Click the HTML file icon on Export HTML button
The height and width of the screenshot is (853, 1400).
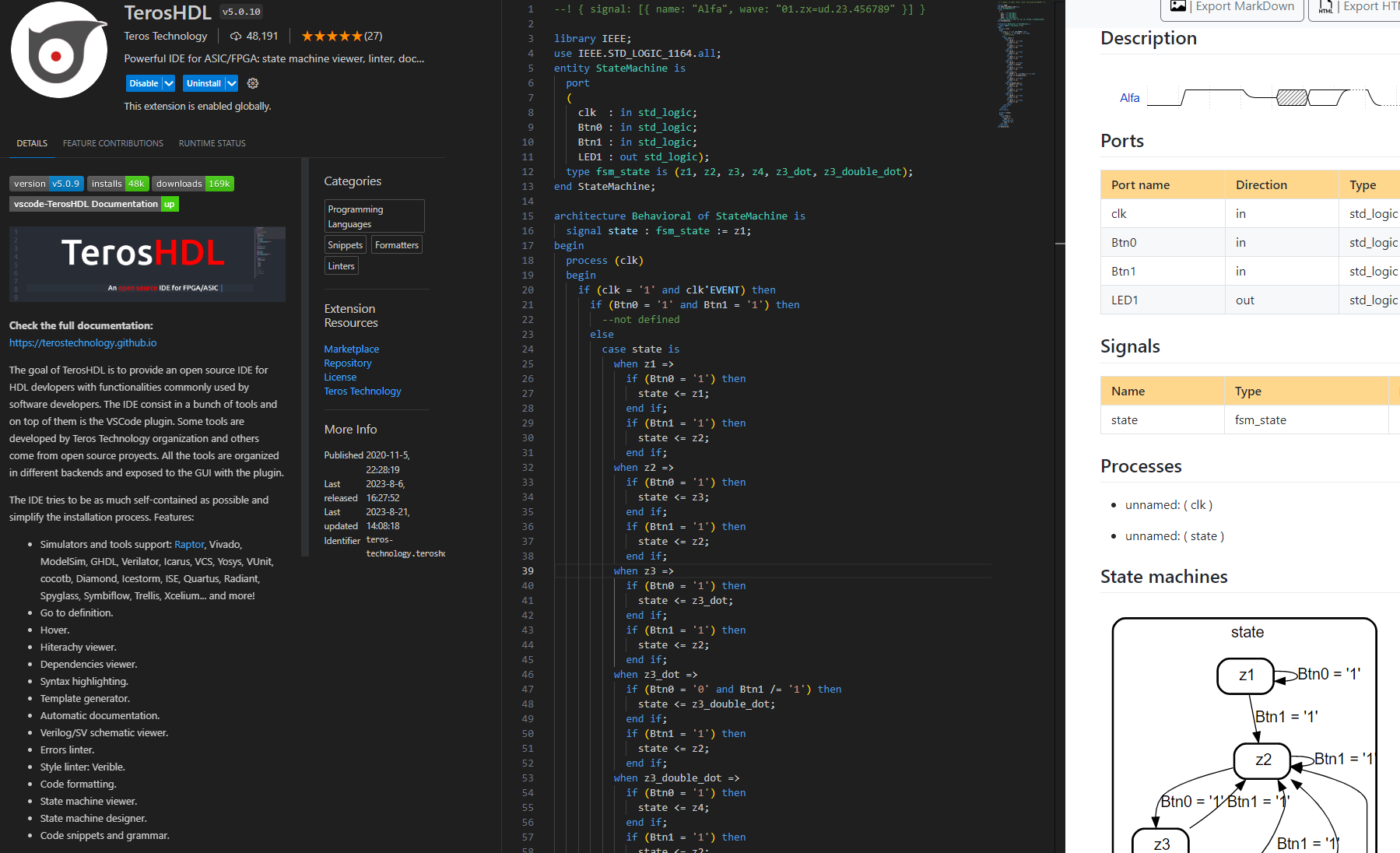click(1325, 7)
